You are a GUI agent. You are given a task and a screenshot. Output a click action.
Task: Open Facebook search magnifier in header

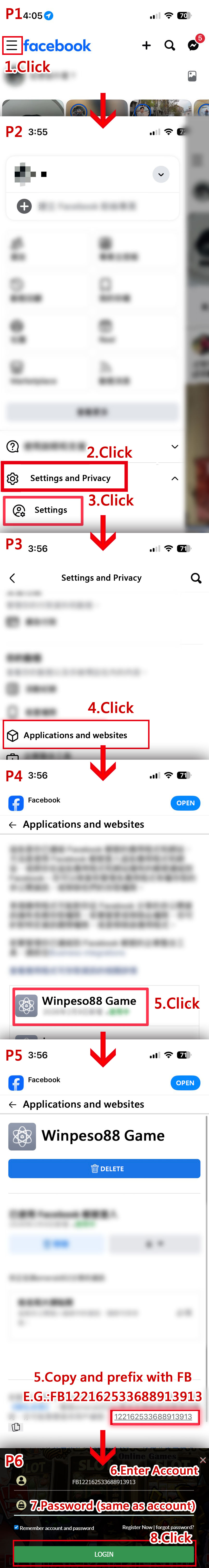pos(170,46)
